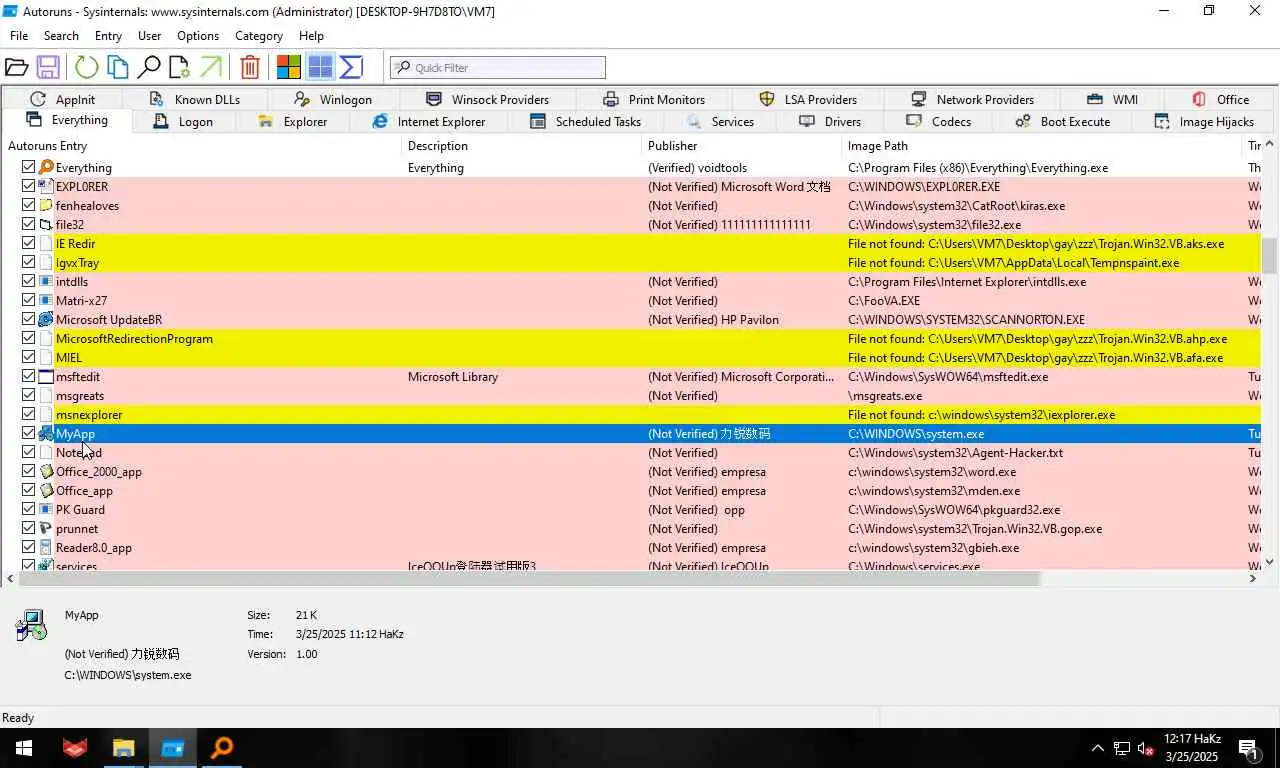
Task: Open the File menu
Action: 19,35
